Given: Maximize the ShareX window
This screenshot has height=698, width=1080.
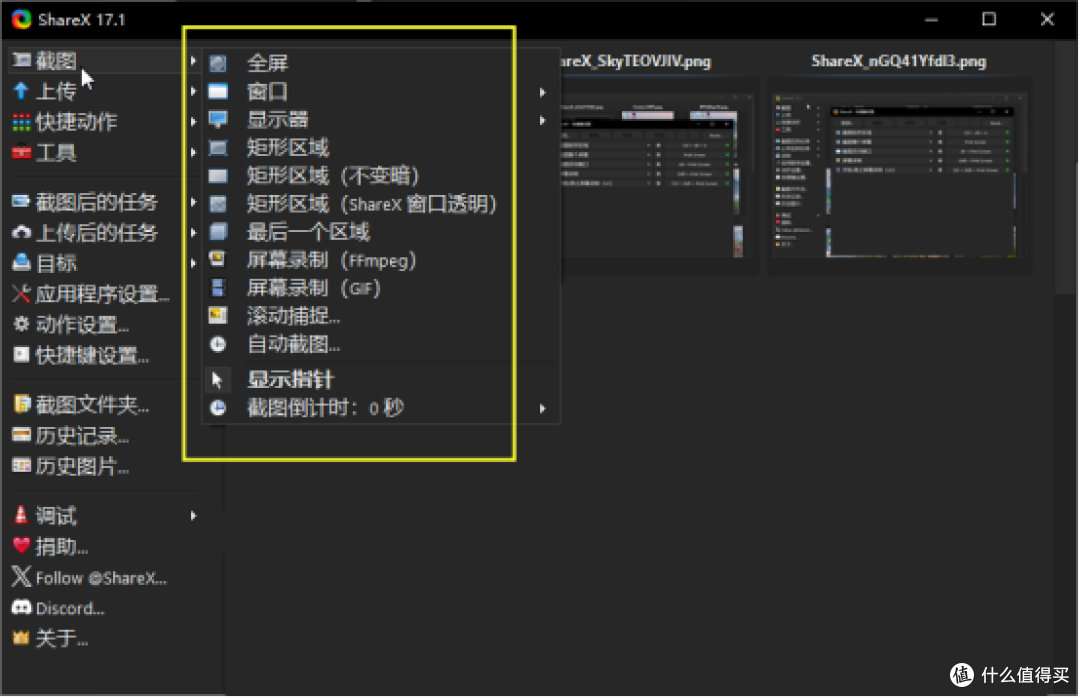Looking at the screenshot, I should [989, 19].
